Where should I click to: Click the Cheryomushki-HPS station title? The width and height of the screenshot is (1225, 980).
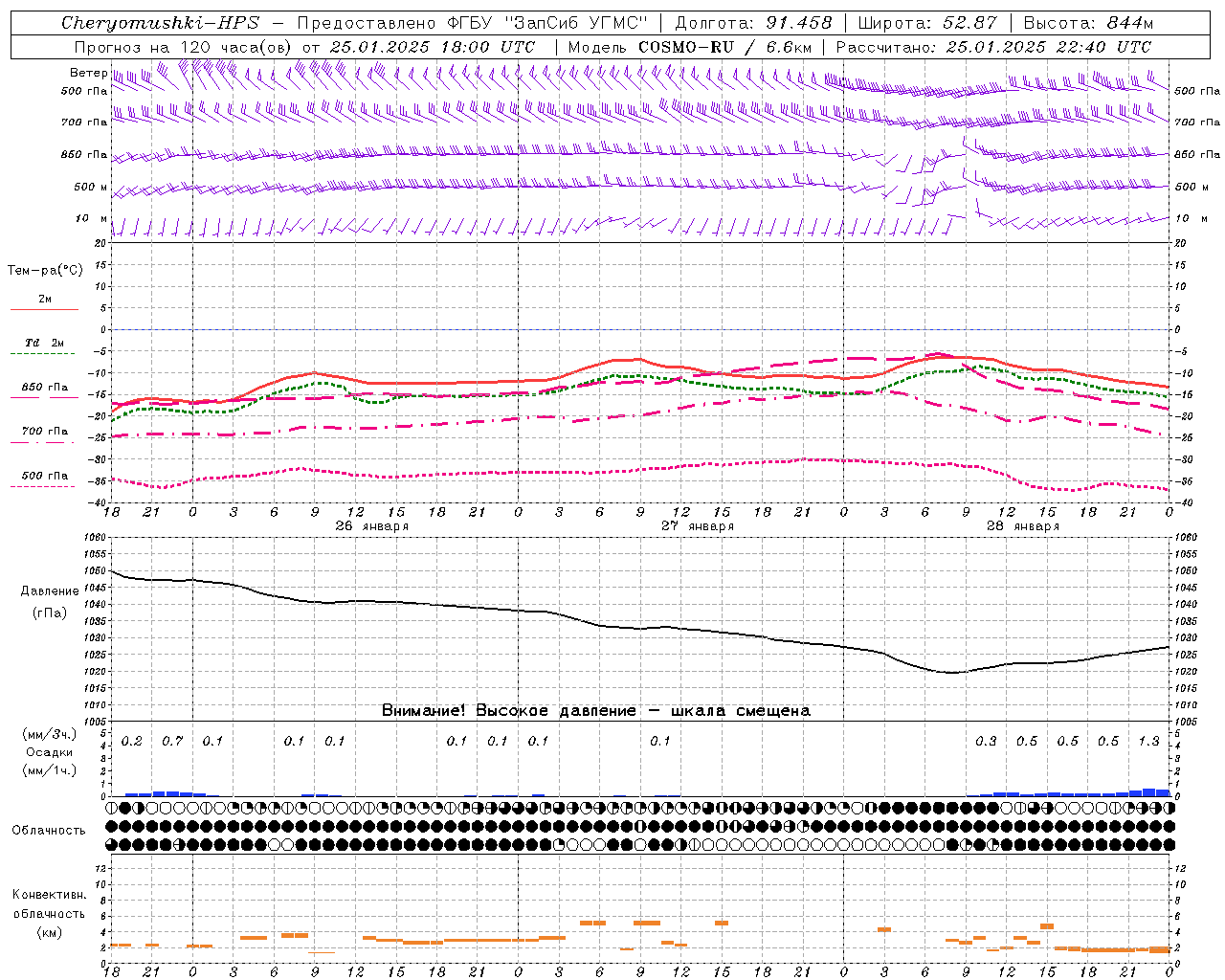pyautogui.click(x=160, y=23)
